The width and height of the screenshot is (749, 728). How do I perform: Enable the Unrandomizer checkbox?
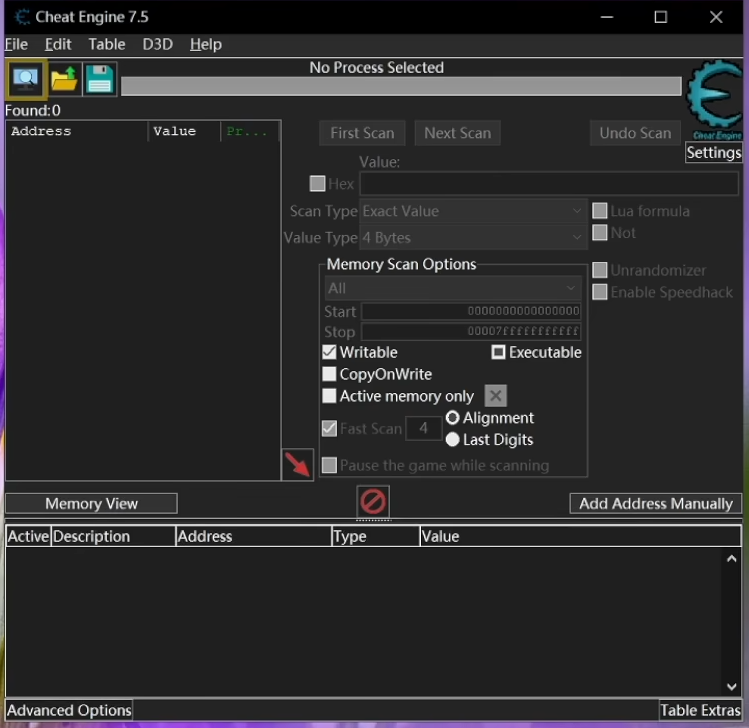tap(599, 270)
